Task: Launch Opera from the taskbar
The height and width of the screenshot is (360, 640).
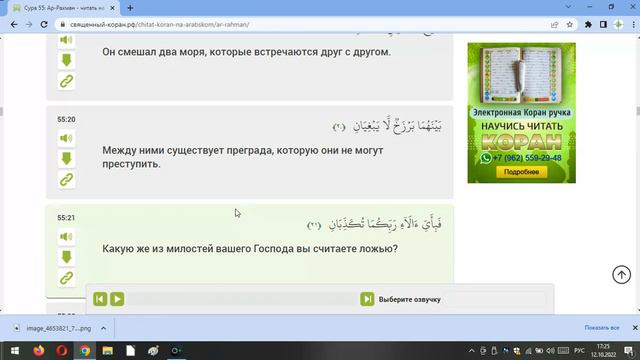Action: (x=62, y=351)
